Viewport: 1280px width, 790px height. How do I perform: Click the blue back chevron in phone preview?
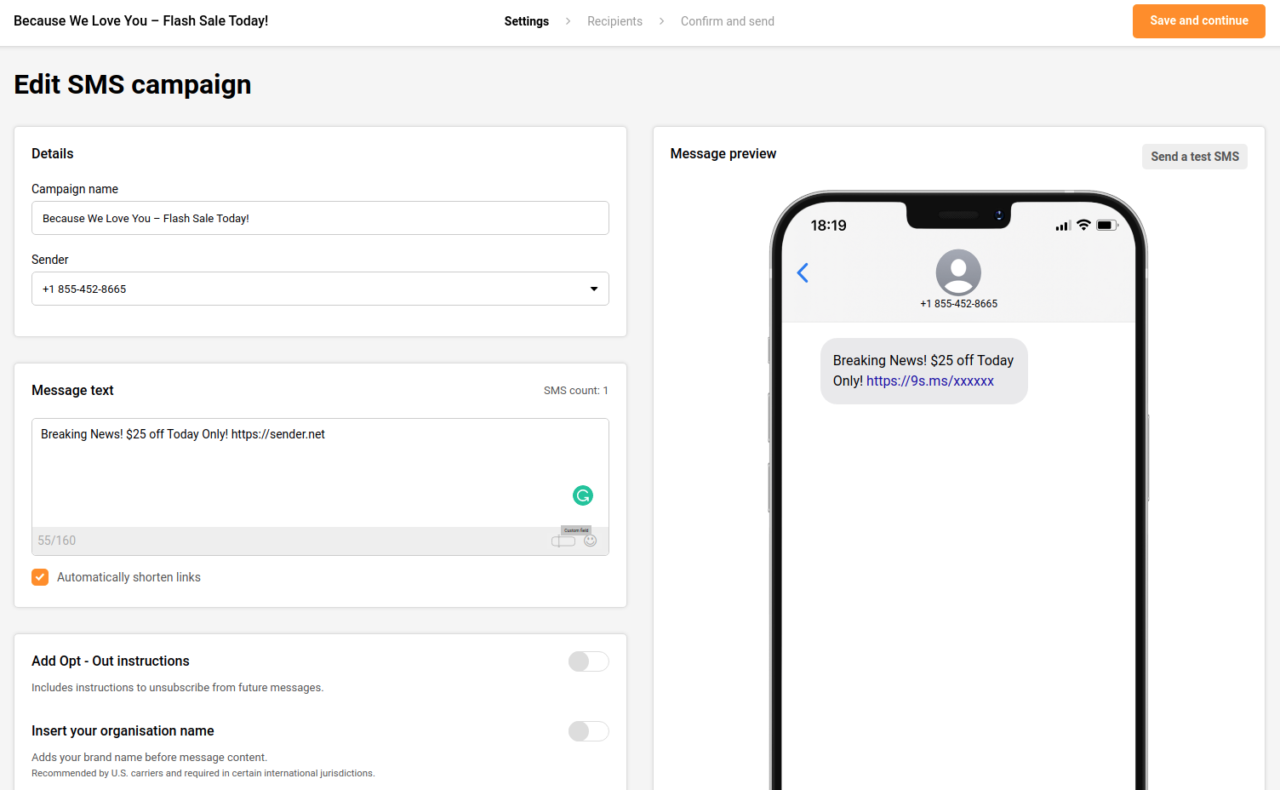(x=802, y=272)
